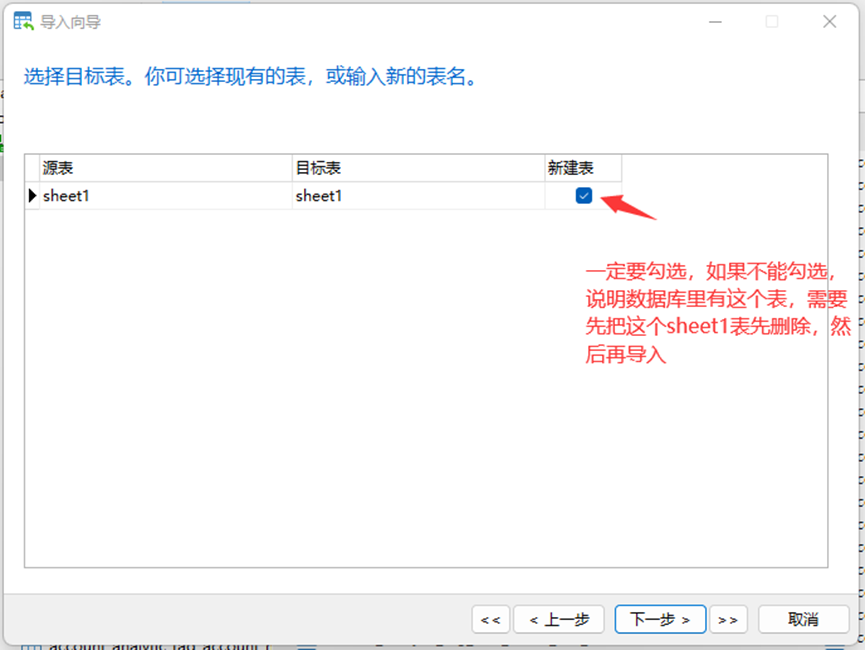Image resolution: width=865 pixels, height=650 pixels.
Task: Click the import wizard icon in title bar
Action: (x=22, y=22)
